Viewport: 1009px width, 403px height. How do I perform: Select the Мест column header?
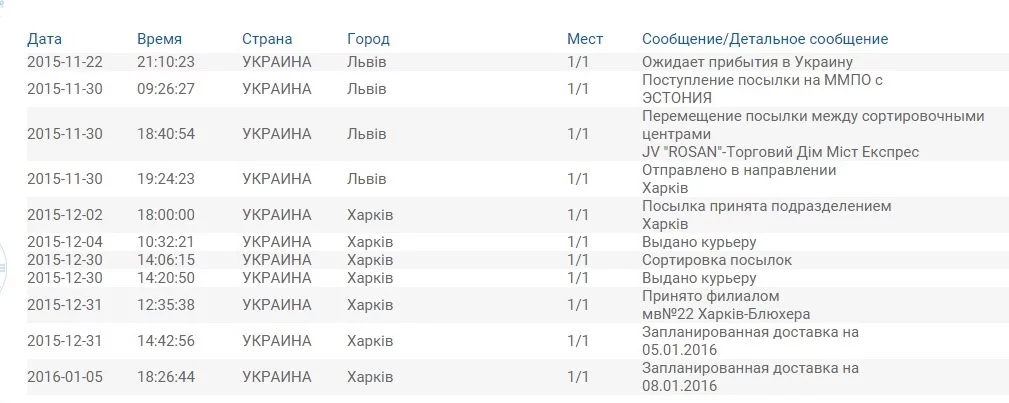[585, 39]
